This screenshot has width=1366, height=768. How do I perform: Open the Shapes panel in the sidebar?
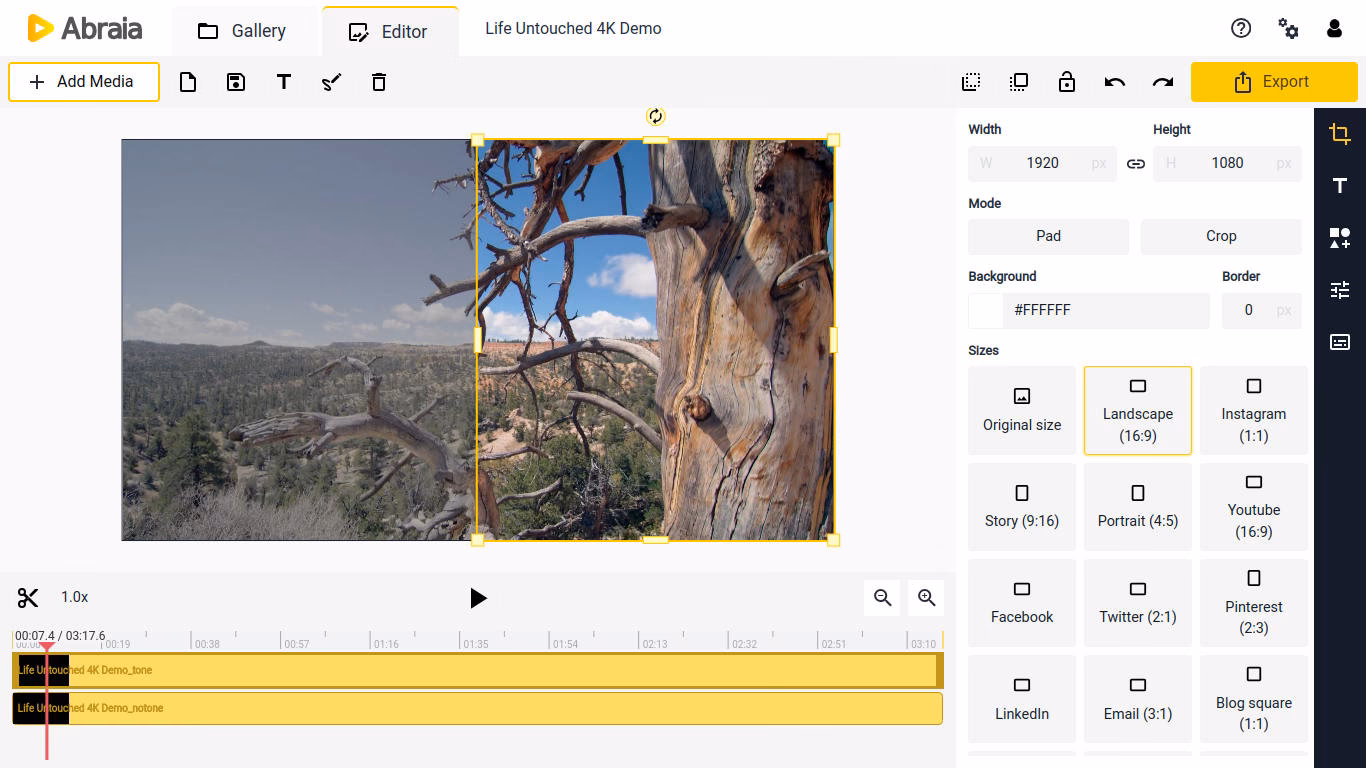click(x=1339, y=237)
